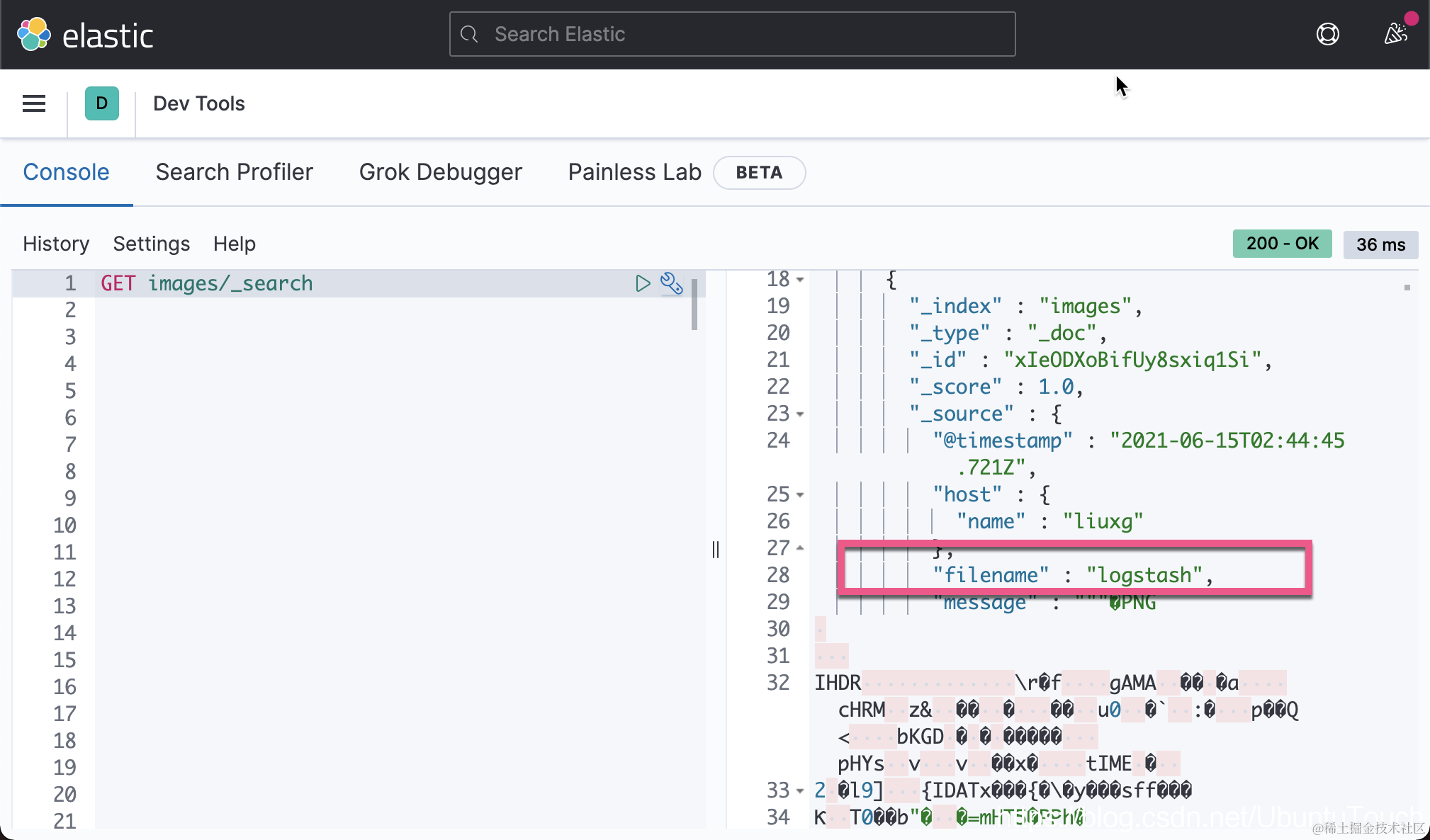
Task: Click the search magnifier icon
Action: pyautogui.click(x=469, y=34)
